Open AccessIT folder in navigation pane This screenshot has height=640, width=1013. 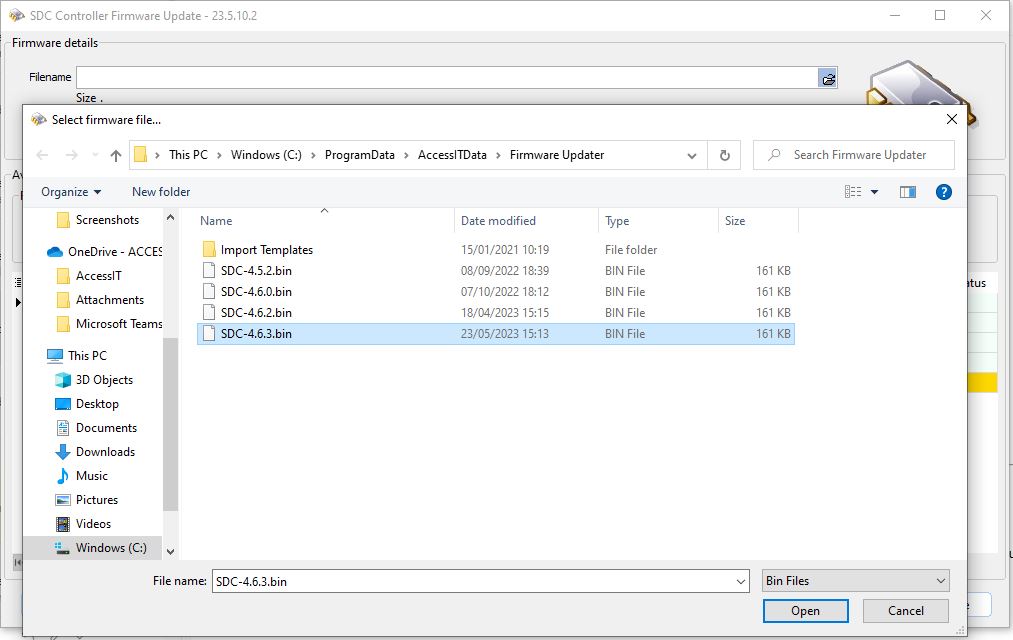click(98, 276)
